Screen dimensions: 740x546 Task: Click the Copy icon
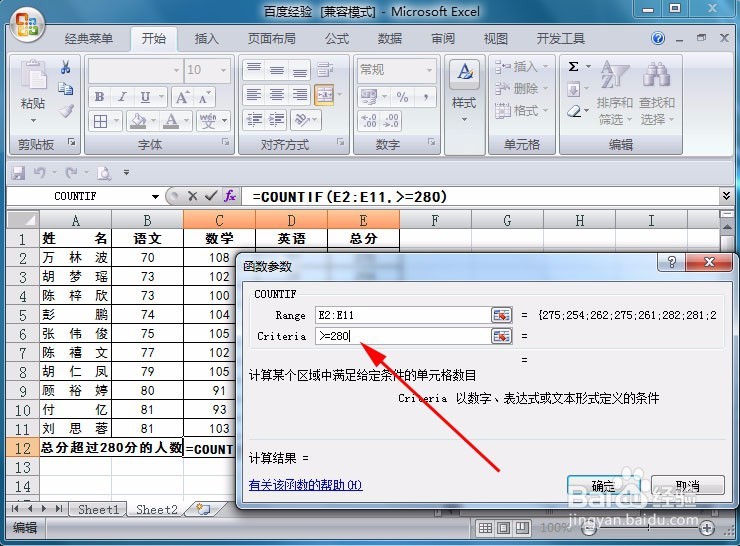pyautogui.click(x=66, y=89)
